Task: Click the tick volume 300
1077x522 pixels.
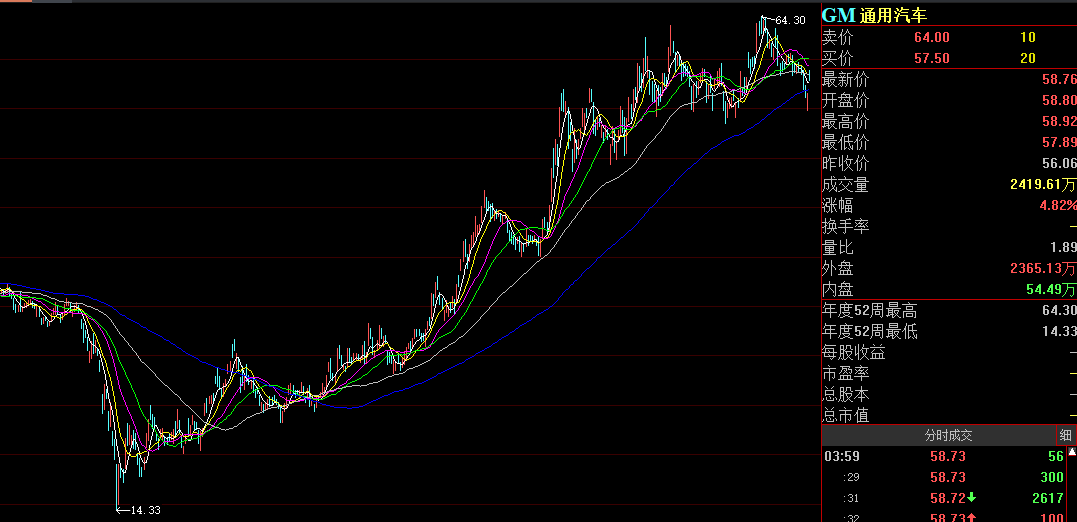Action: (x=1052, y=477)
